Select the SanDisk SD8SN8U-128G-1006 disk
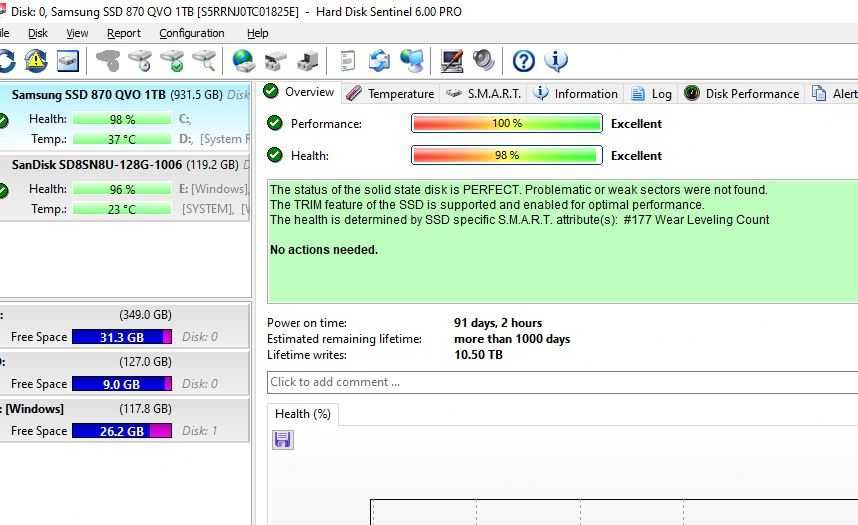 coord(125,187)
